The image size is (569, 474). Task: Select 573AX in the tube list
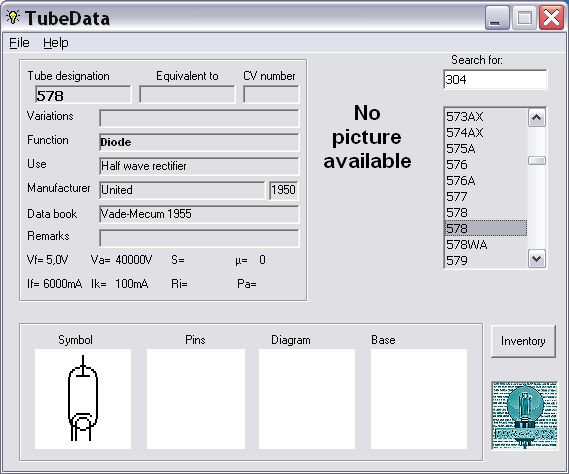coord(486,117)
